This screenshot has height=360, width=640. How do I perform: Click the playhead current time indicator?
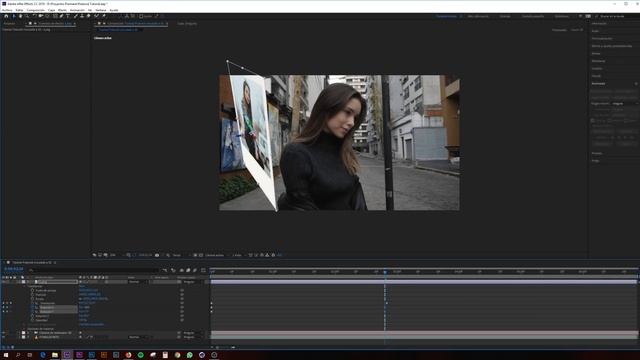click(385, 271)
